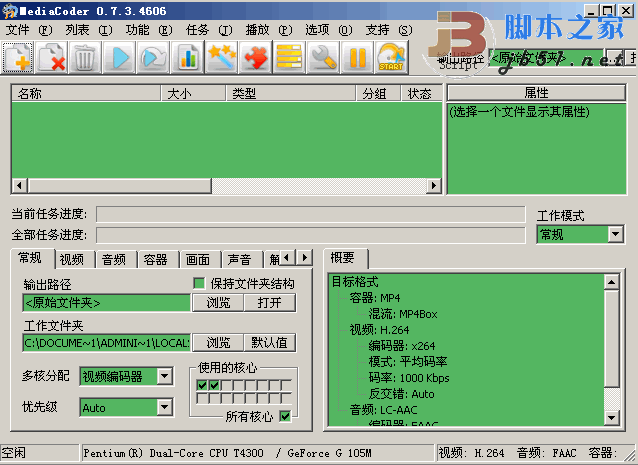Click the file list horizontal scrollbar thumb
The width and height of the screenshot is (638, 465).
[120, 186]
